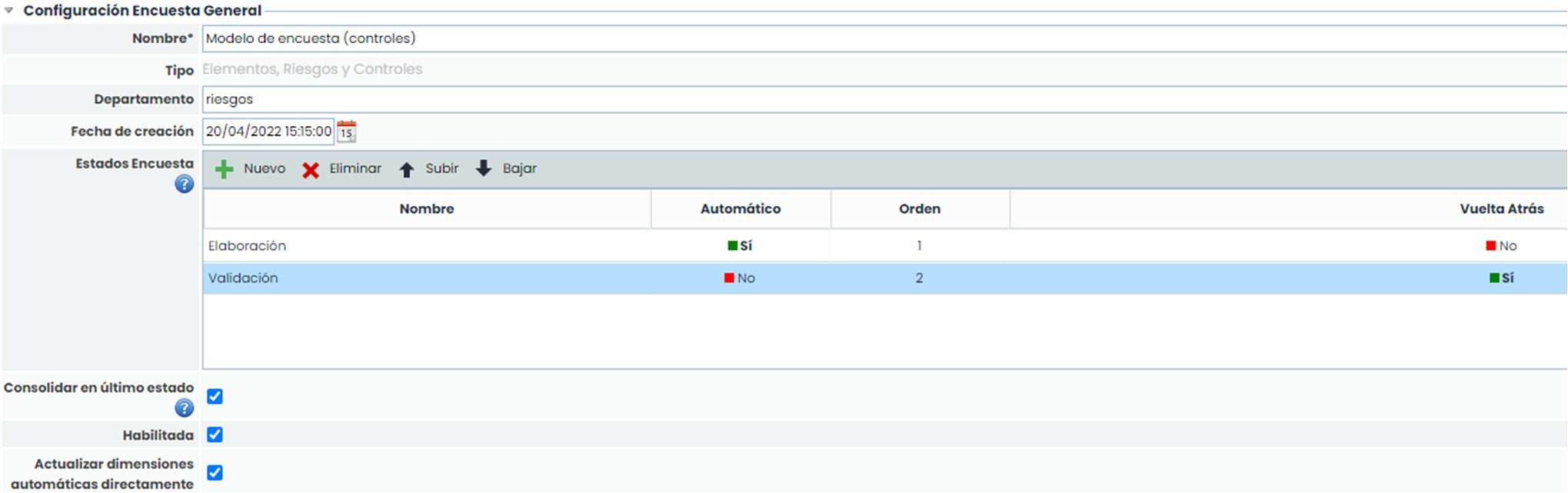Sort by the Nombre column header
The width and height of the screenshot is (1568, 493).
pyautogui.click(x=427, y=209)
